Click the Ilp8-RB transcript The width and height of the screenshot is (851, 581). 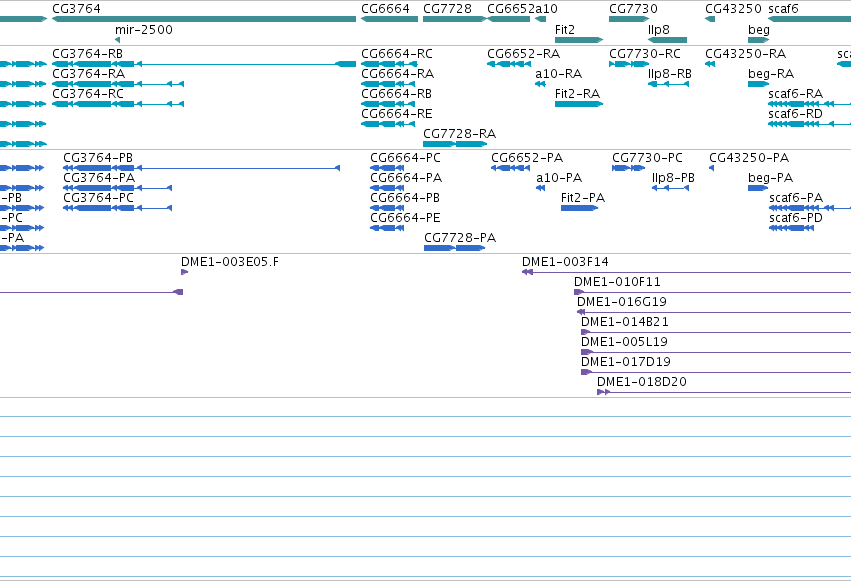point(669,84)
